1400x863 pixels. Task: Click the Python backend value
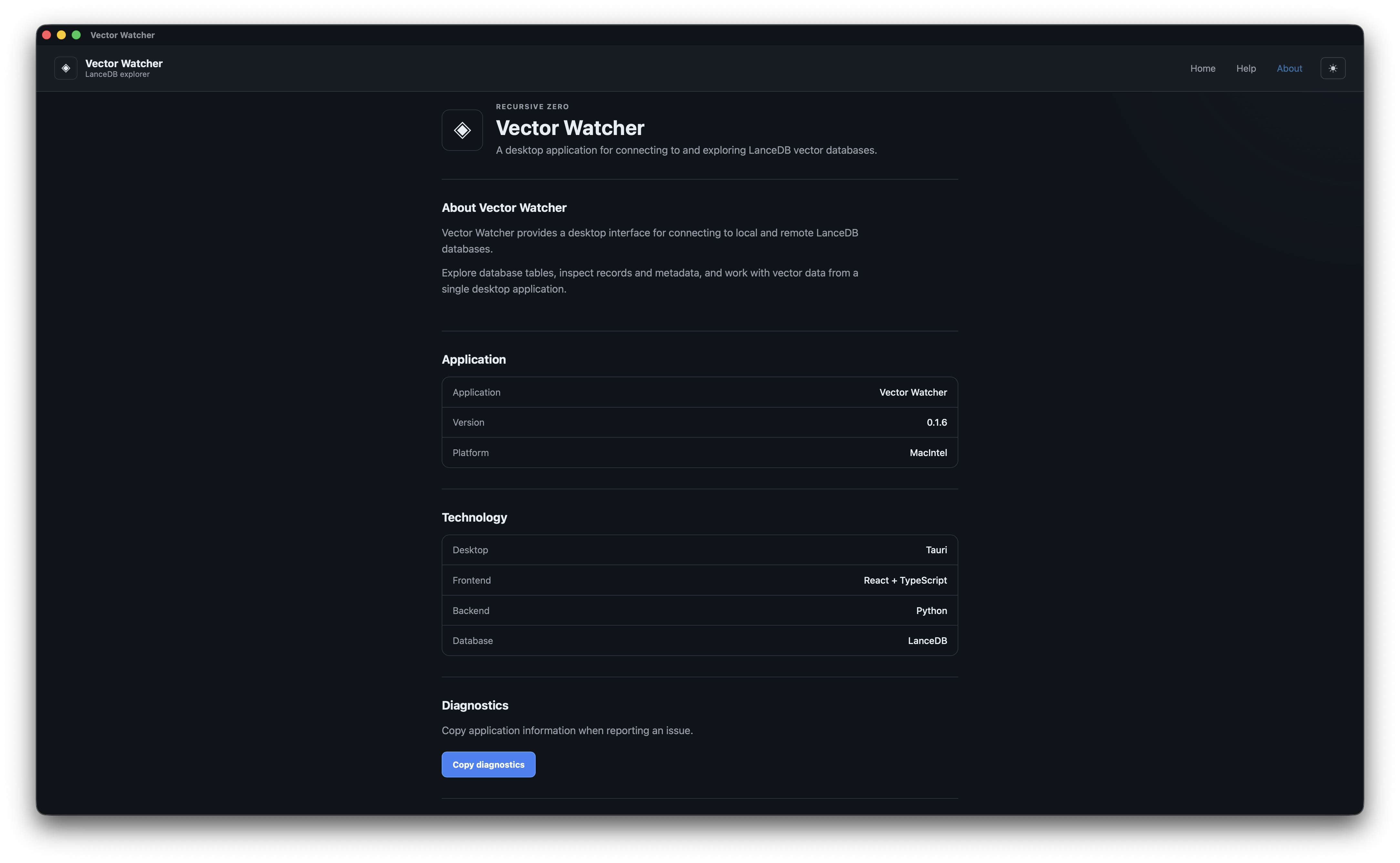[932, 611]
